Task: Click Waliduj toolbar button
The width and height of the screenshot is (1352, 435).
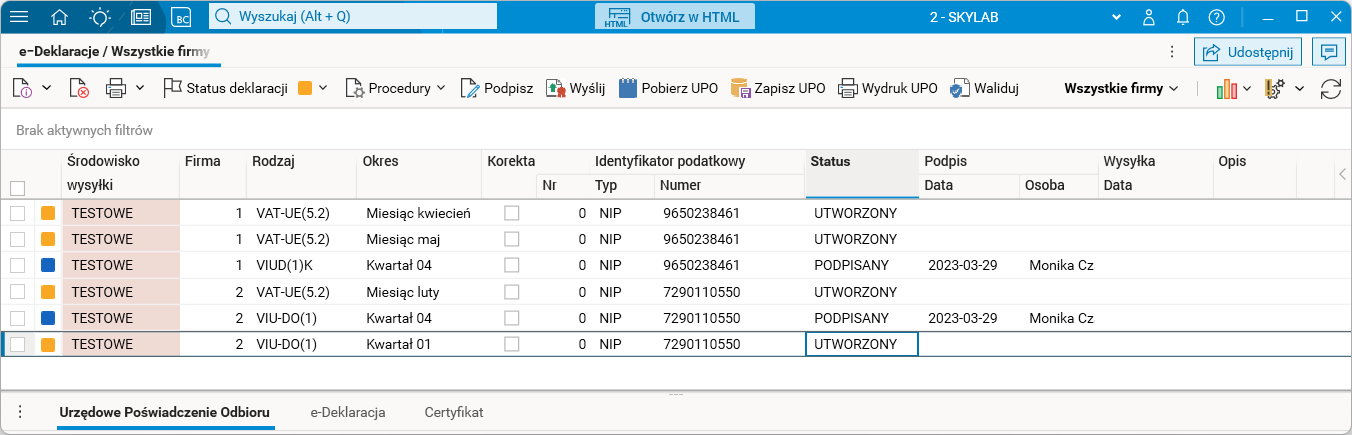Action: pyautogui.click(x=985, y=88)
